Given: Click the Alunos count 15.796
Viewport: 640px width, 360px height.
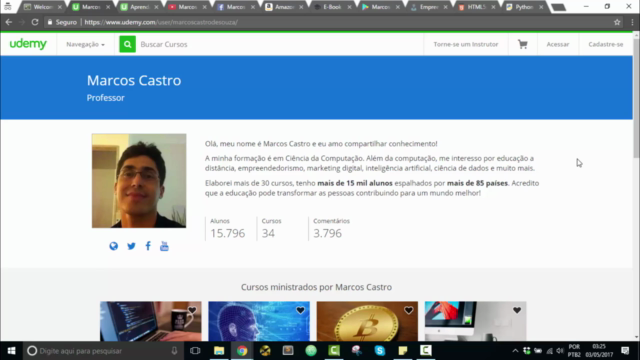Looking at the screenshot, I should (227, 233).
